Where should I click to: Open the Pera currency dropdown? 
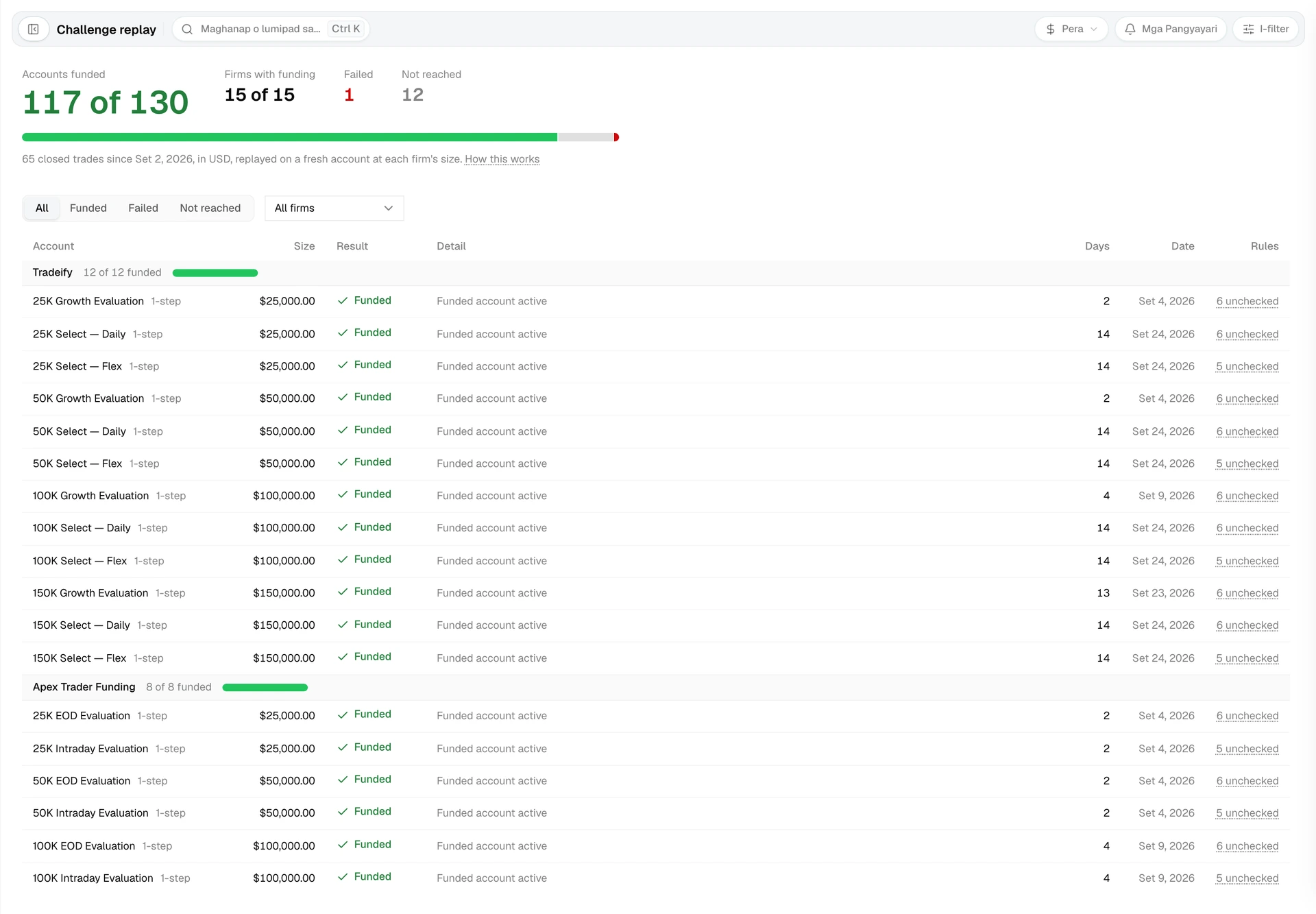[1071, 29]
